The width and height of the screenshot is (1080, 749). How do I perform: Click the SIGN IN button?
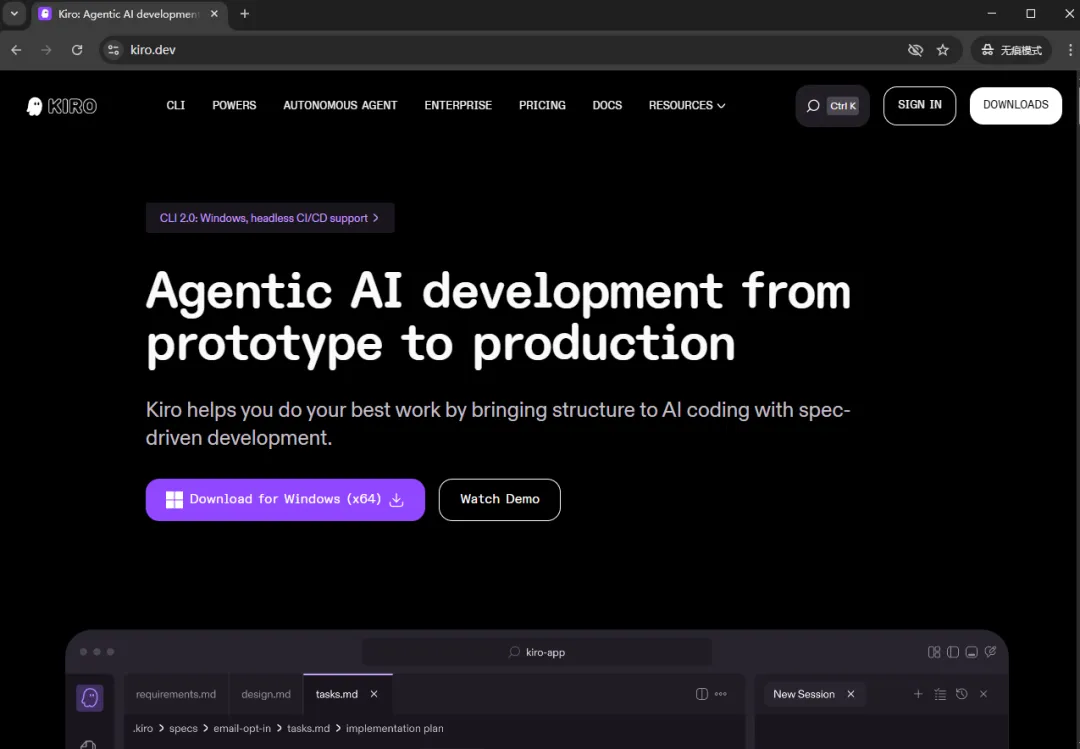pos(920,105)
